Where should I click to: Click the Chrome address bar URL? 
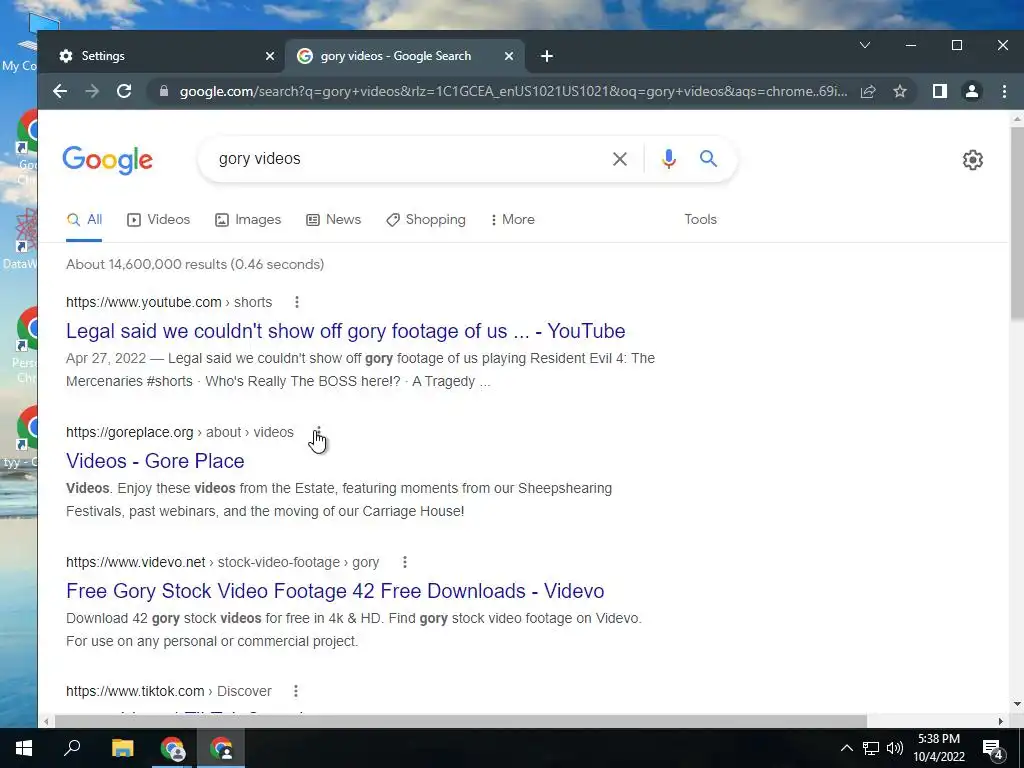pos(513,91)
